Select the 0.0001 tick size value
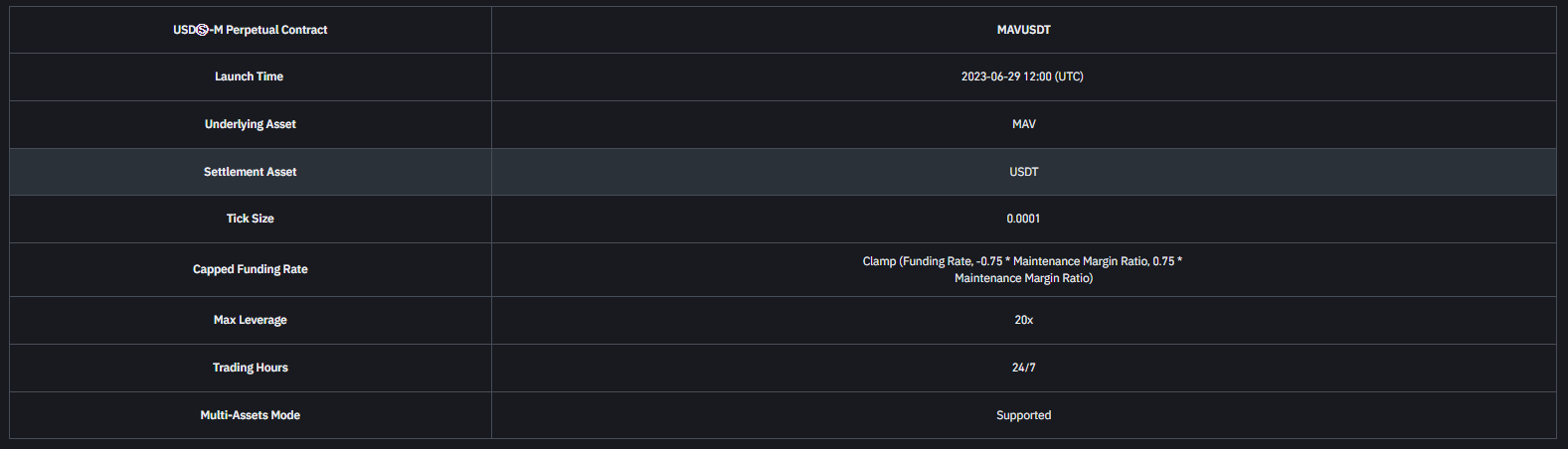 (x=1023, y=219)
